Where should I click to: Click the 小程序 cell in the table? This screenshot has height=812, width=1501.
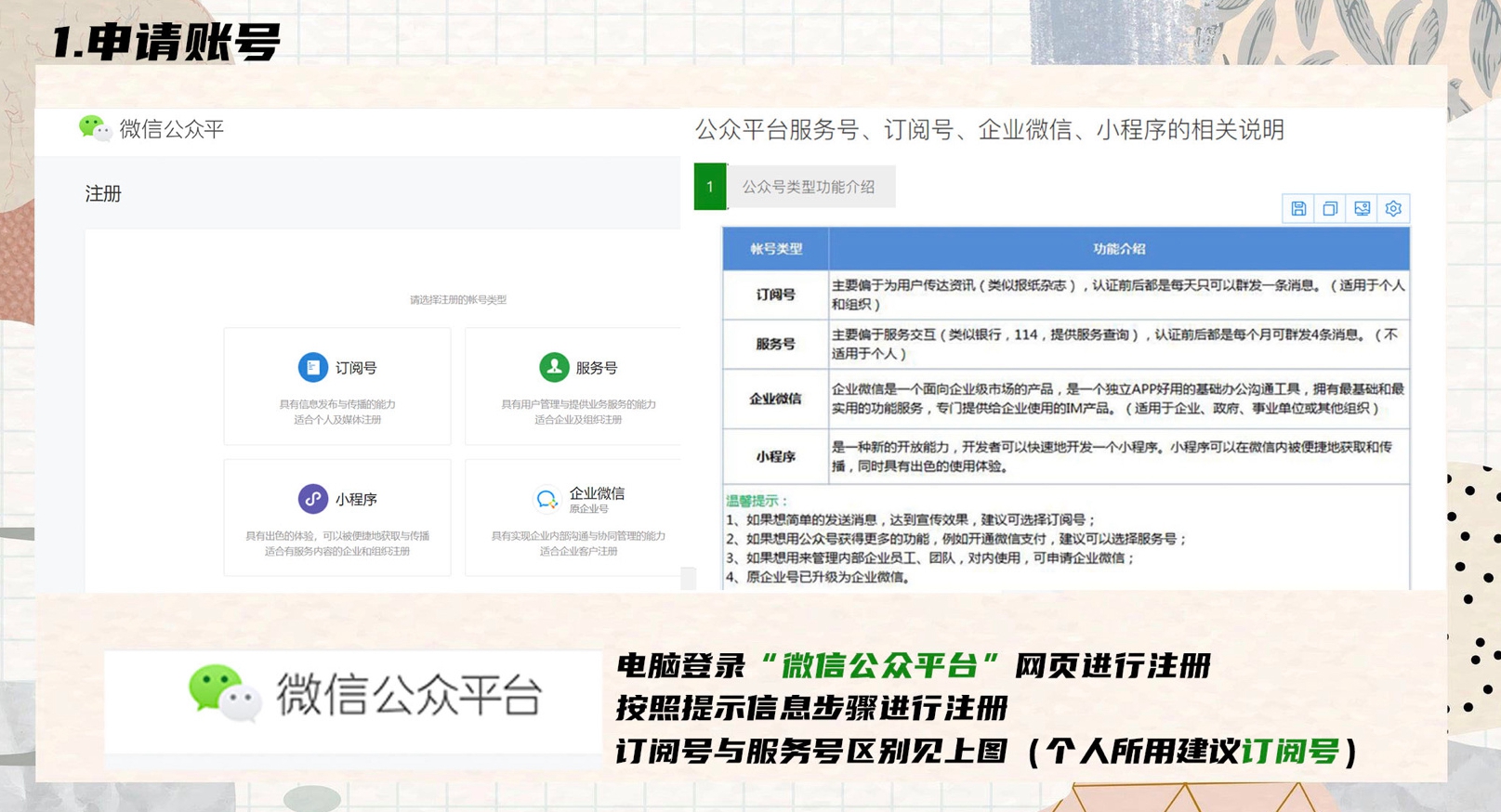[x=776, y=456]
